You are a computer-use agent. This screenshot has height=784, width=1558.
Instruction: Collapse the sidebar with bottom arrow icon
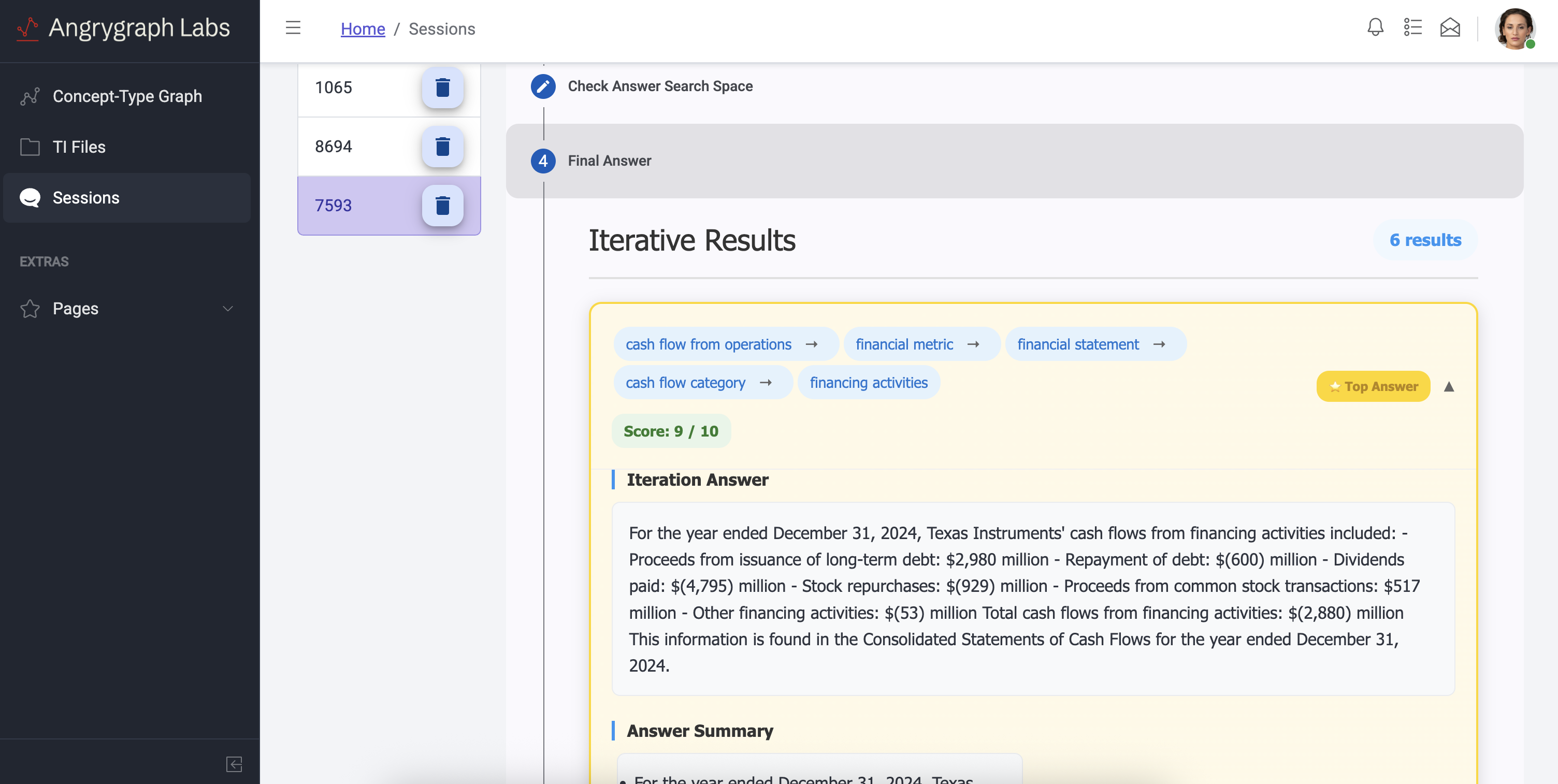234,764
